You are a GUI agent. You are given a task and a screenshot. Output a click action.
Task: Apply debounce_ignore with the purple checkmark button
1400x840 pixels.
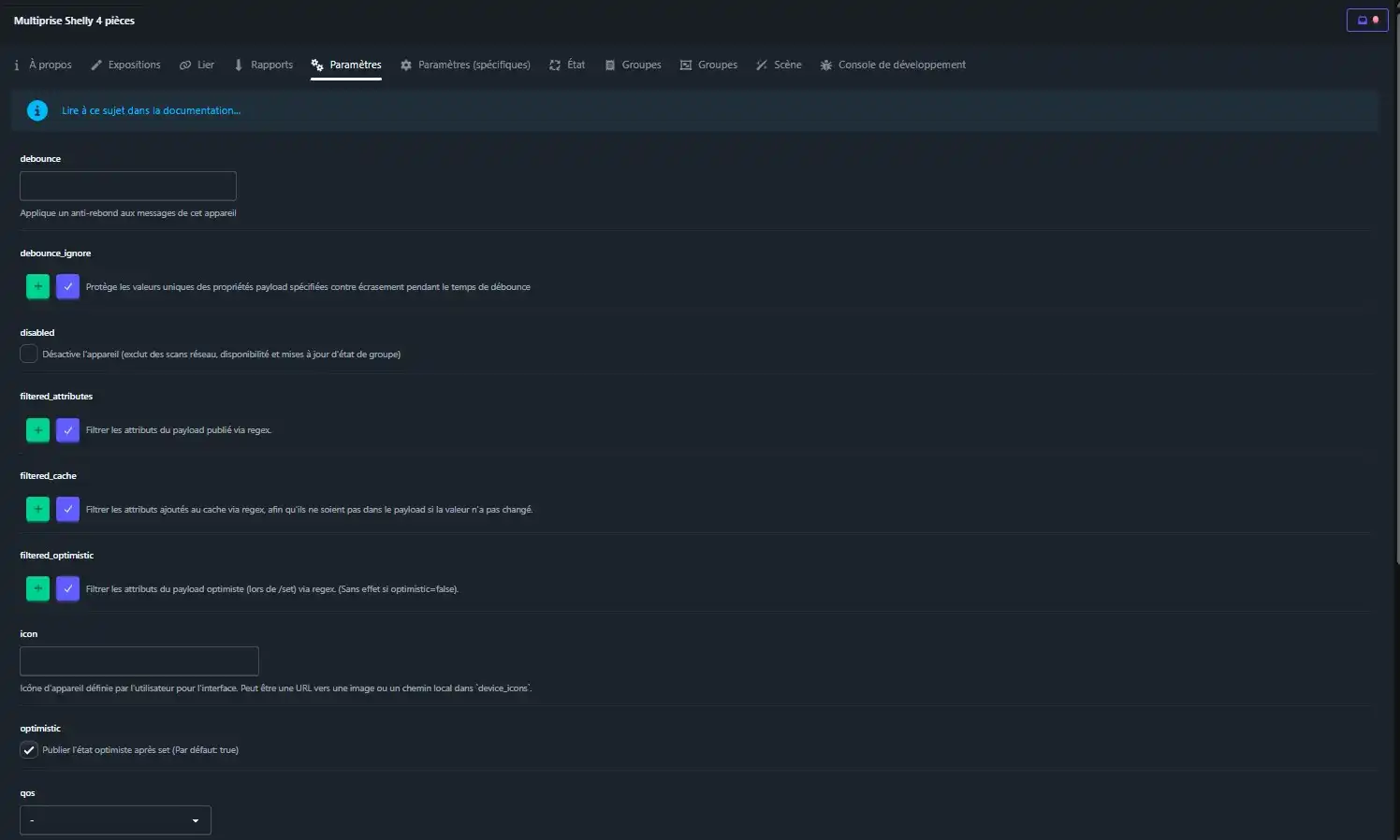67,286
